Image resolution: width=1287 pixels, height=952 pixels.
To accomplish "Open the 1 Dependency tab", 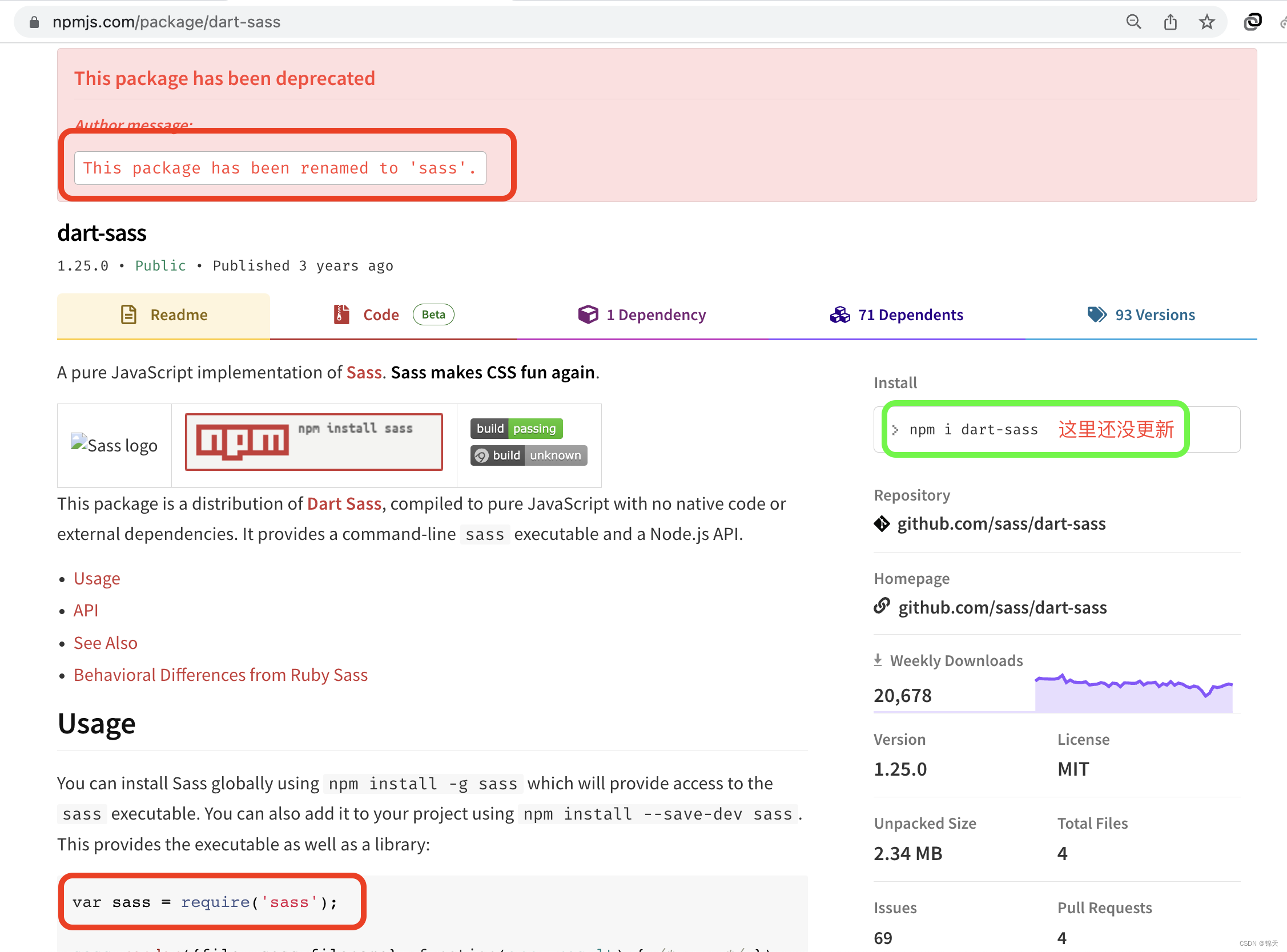I will (642, 315).
